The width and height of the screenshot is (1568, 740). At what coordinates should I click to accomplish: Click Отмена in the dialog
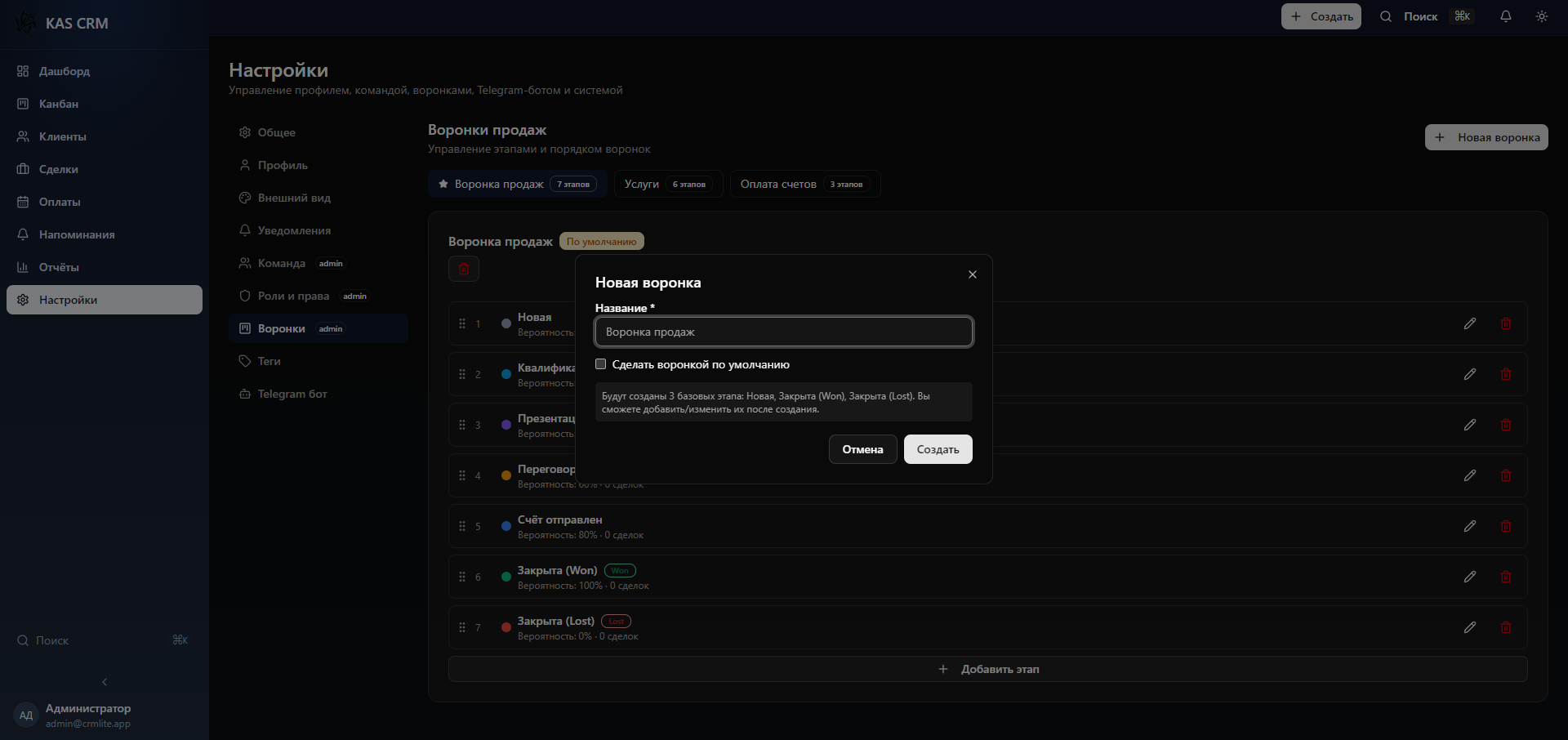tap(862, 449)
